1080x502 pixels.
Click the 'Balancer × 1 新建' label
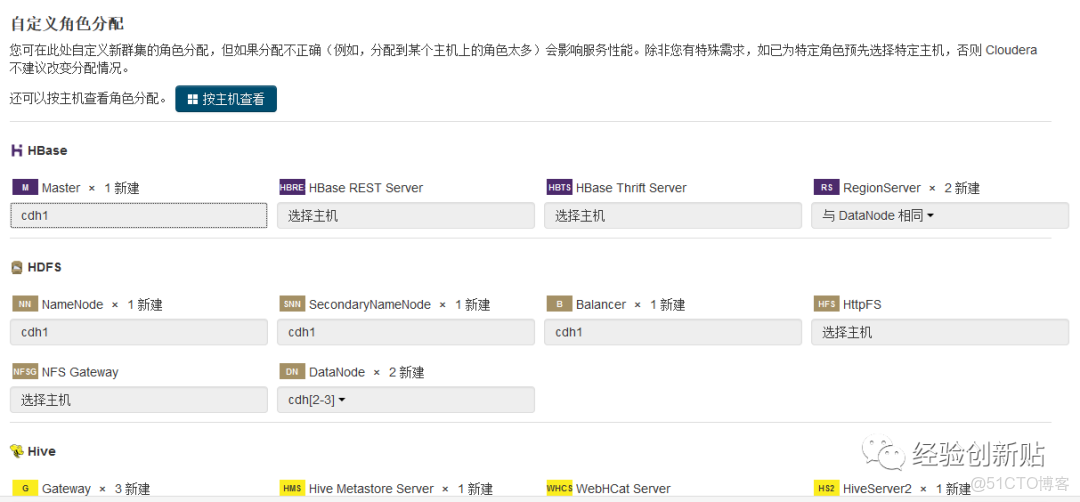click(x=631, y=304)
